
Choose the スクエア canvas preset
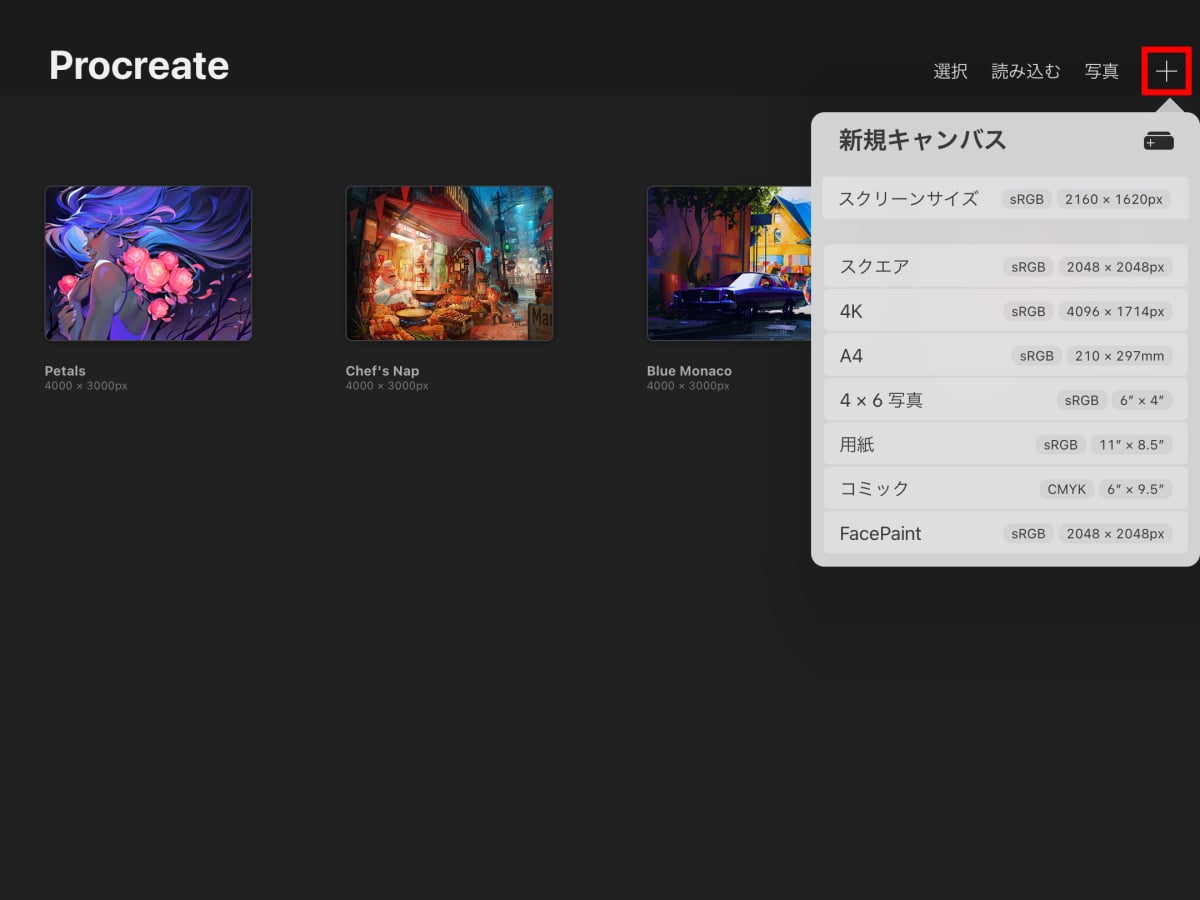pyautogui.click(x=1005, y=267)
